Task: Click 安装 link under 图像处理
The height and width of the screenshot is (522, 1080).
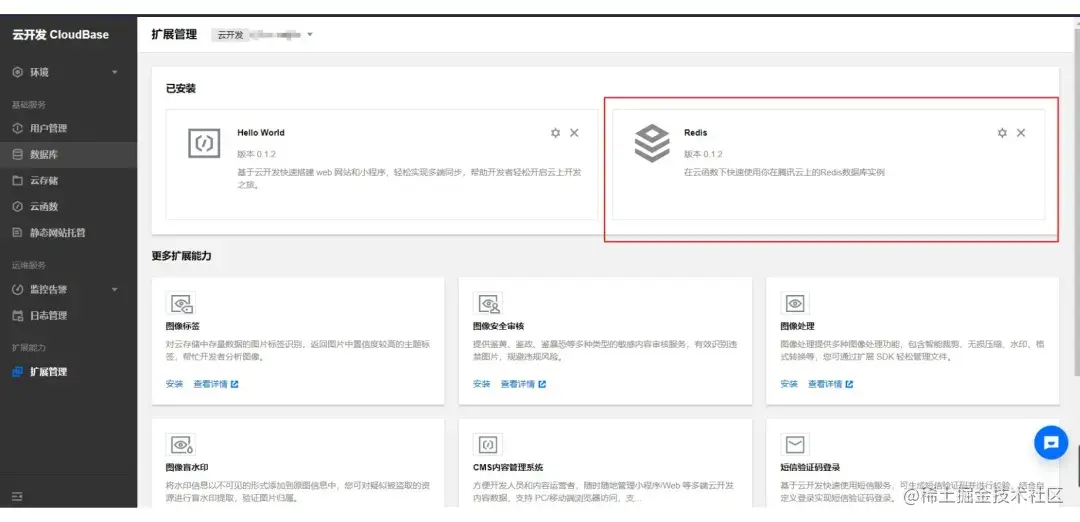Action: (x=789, y=384)
